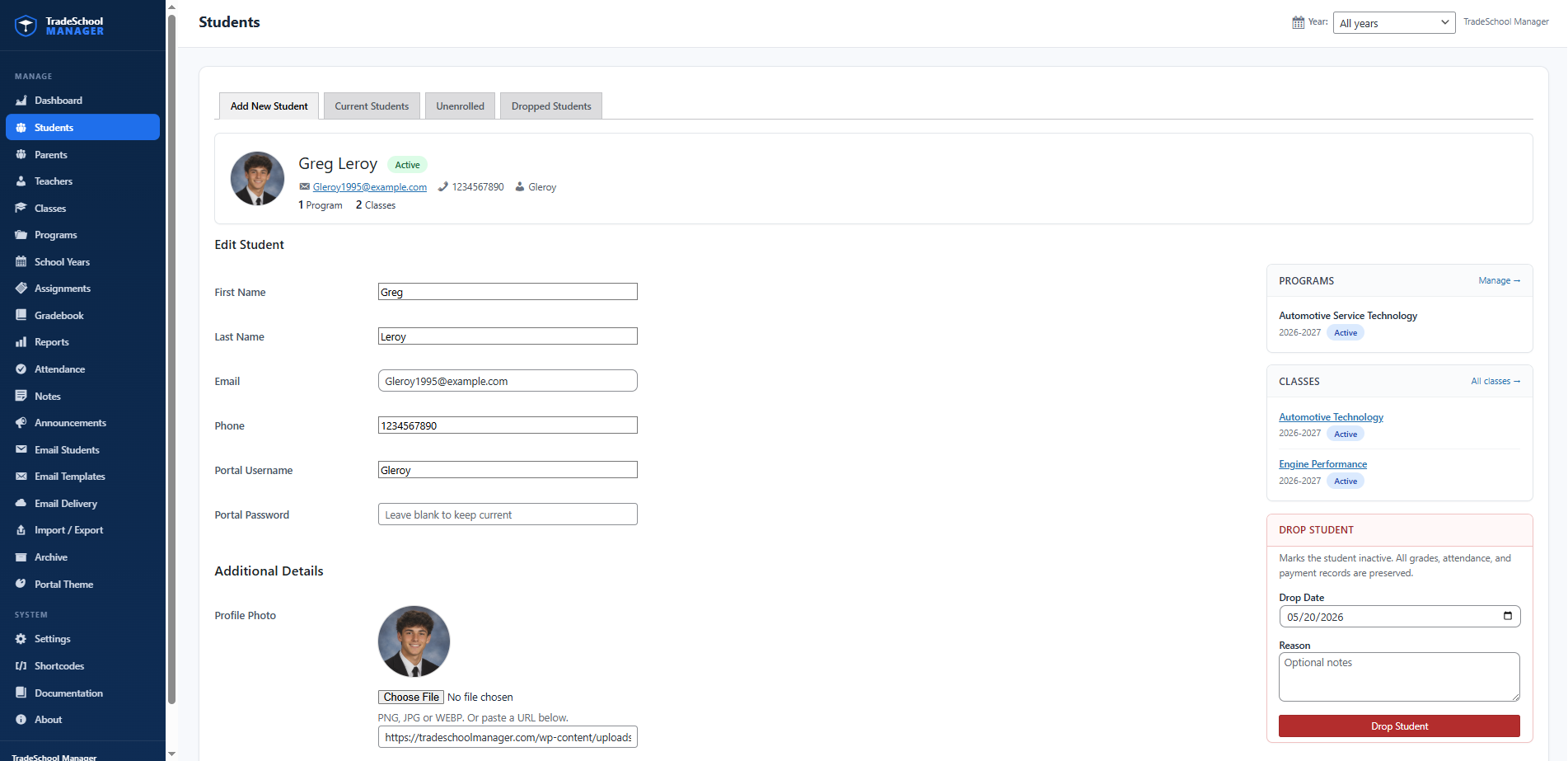Click the Attendance checkmark icon
1568x761 pixels.
(x=21, y=369)
